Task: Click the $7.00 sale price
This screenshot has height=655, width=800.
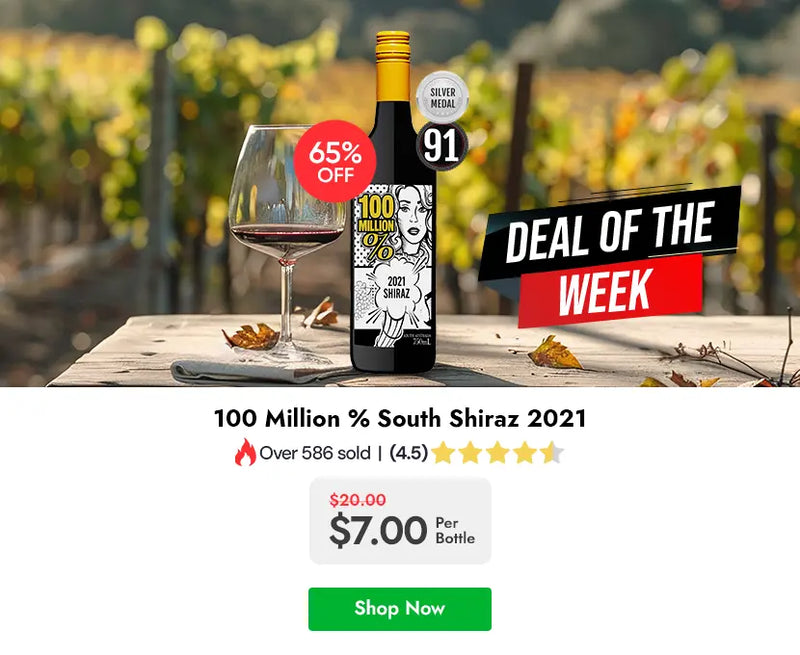Action: coord(378,531)
